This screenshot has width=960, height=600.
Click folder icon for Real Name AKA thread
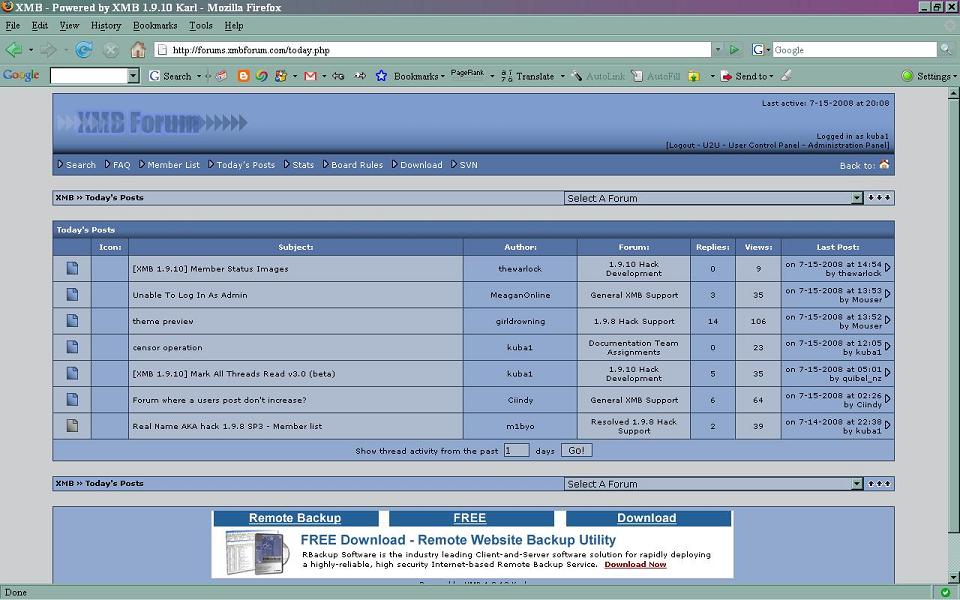[x=72, y=426]
